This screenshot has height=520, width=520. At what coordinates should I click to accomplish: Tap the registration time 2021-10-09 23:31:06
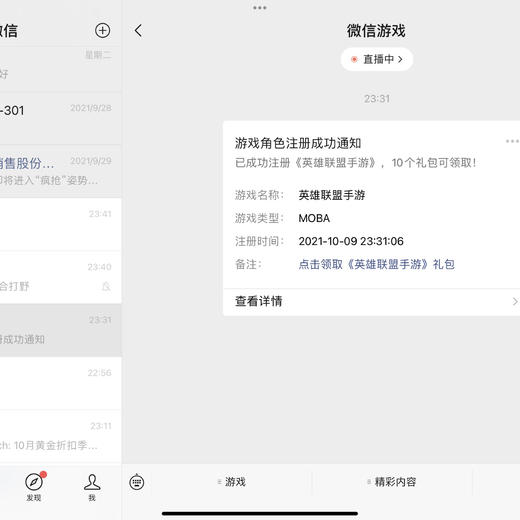point(351,241)
